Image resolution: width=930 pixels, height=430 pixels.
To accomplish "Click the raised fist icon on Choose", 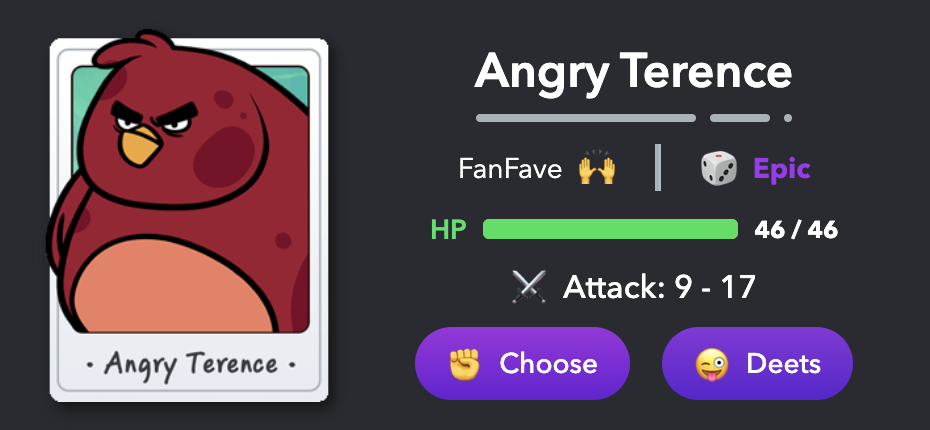I will point(464,364).
